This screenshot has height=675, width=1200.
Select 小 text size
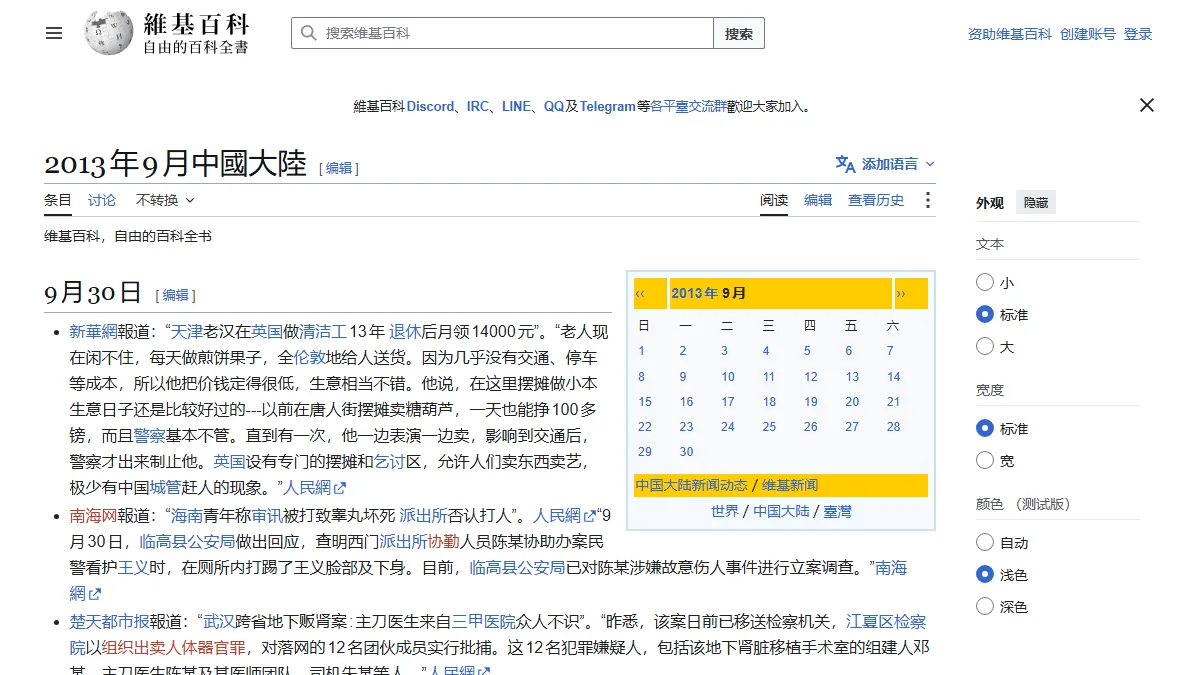click(x=985, y=283)
